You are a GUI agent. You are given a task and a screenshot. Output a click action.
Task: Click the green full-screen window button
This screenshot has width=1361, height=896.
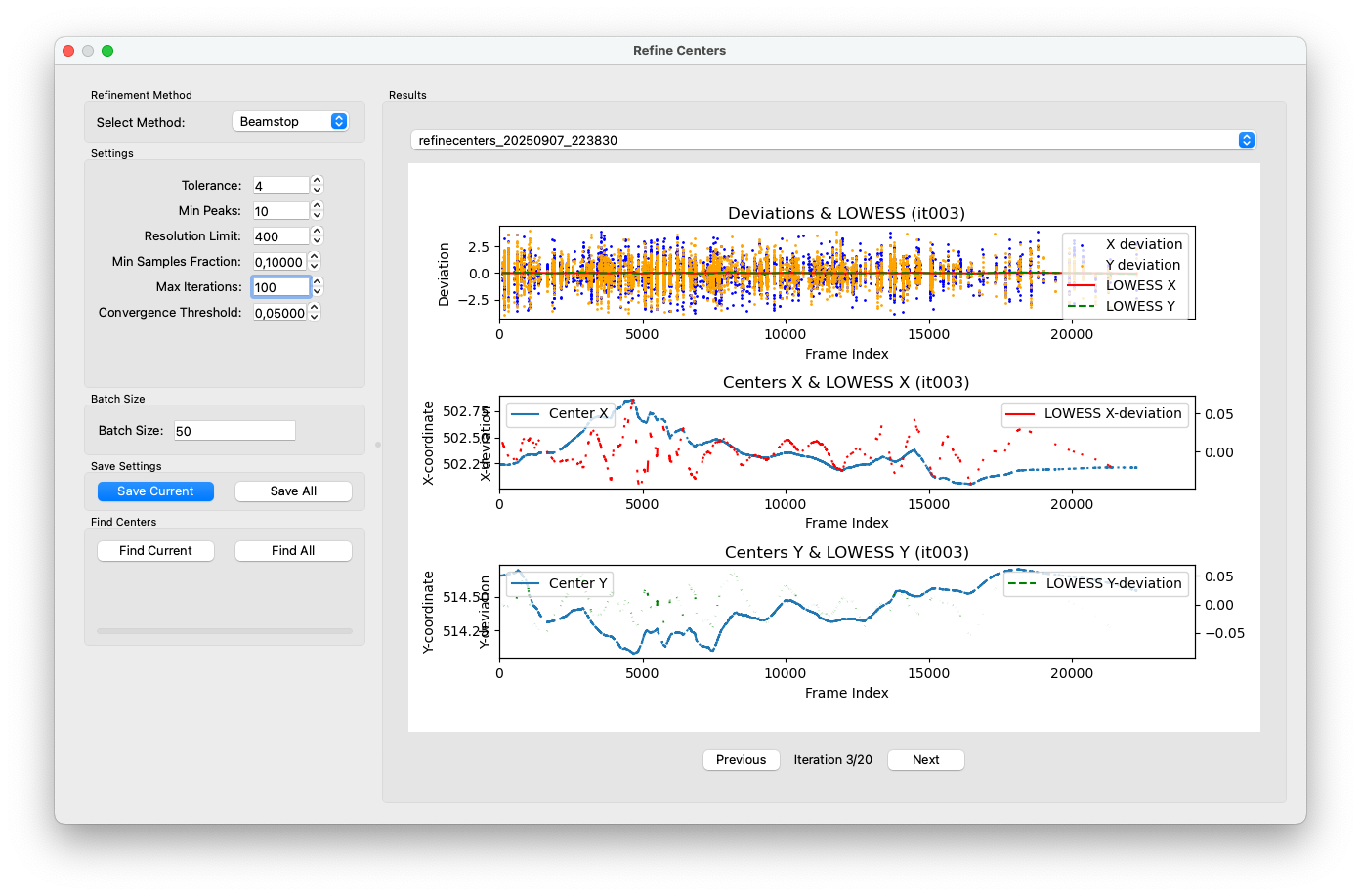click(x=107, y=51)
